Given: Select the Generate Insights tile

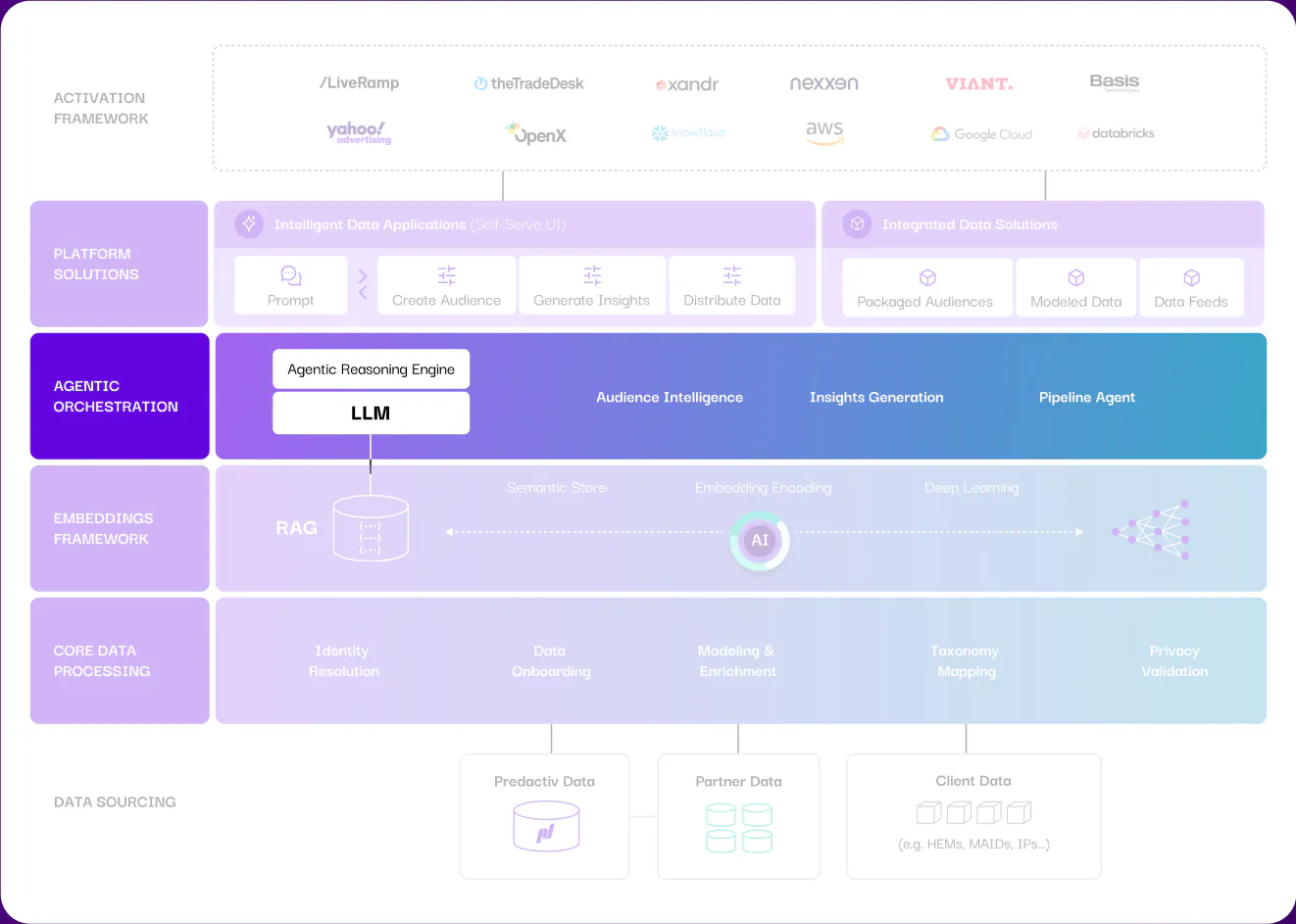Looking at the screenshot, I should pyautogui.click(x=592, y=285).
